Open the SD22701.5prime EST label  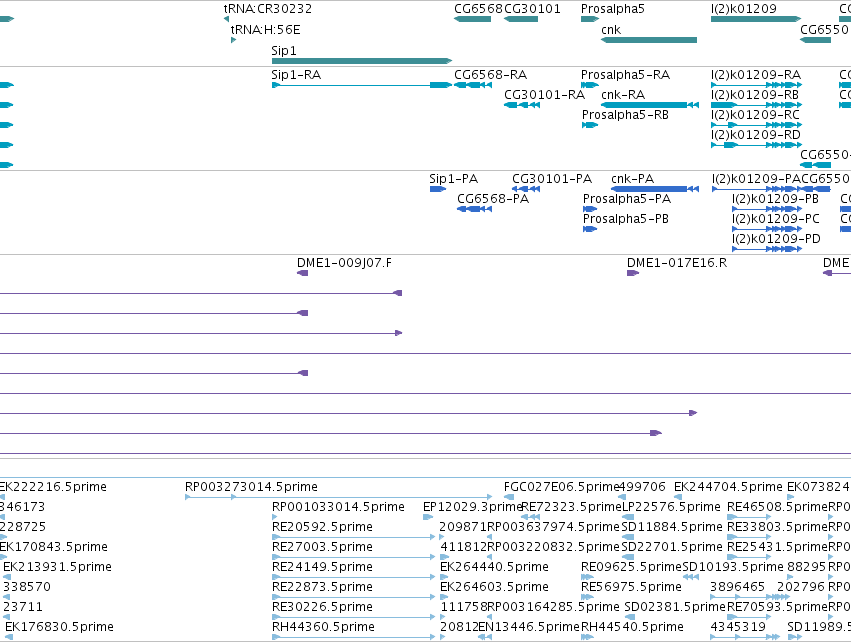(672, 546)
